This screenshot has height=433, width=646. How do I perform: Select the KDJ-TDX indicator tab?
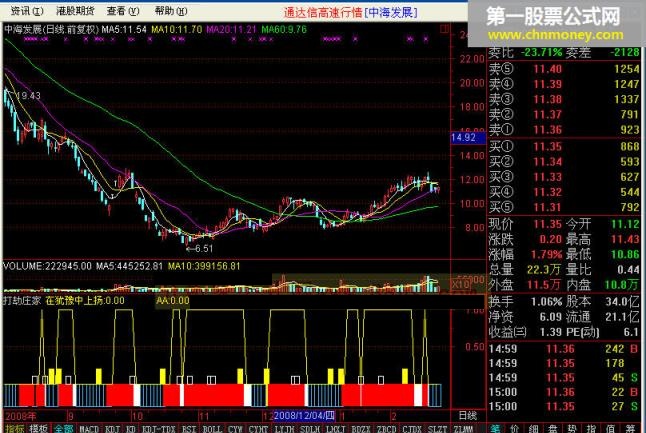(x=159, y=428)
